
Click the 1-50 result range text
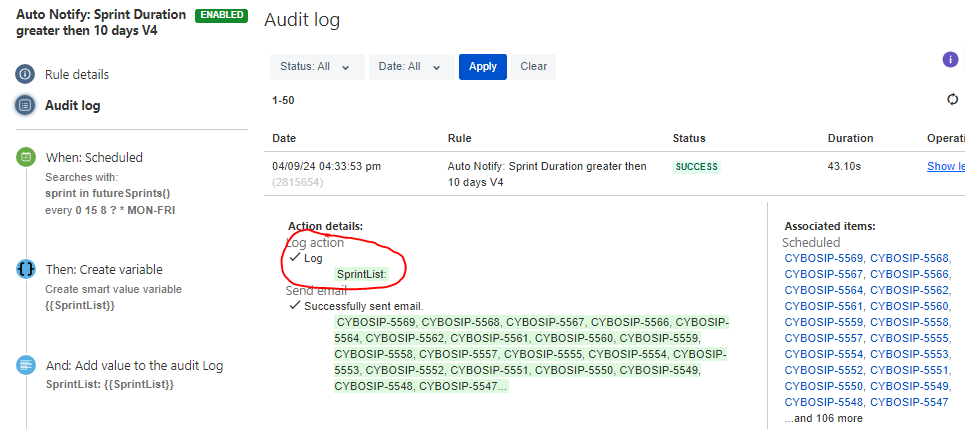pos(283,100)
